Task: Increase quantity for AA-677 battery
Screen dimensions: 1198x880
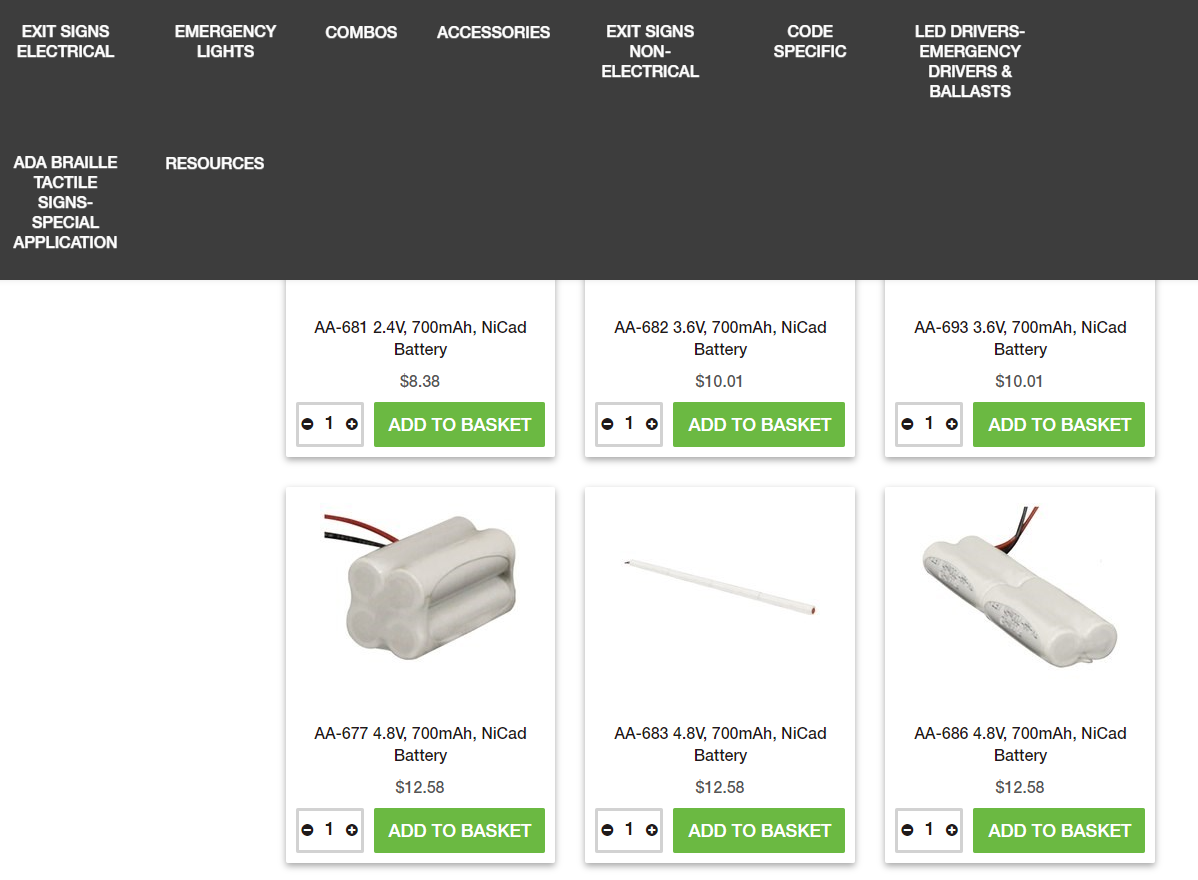Action: tap(351, 830)
